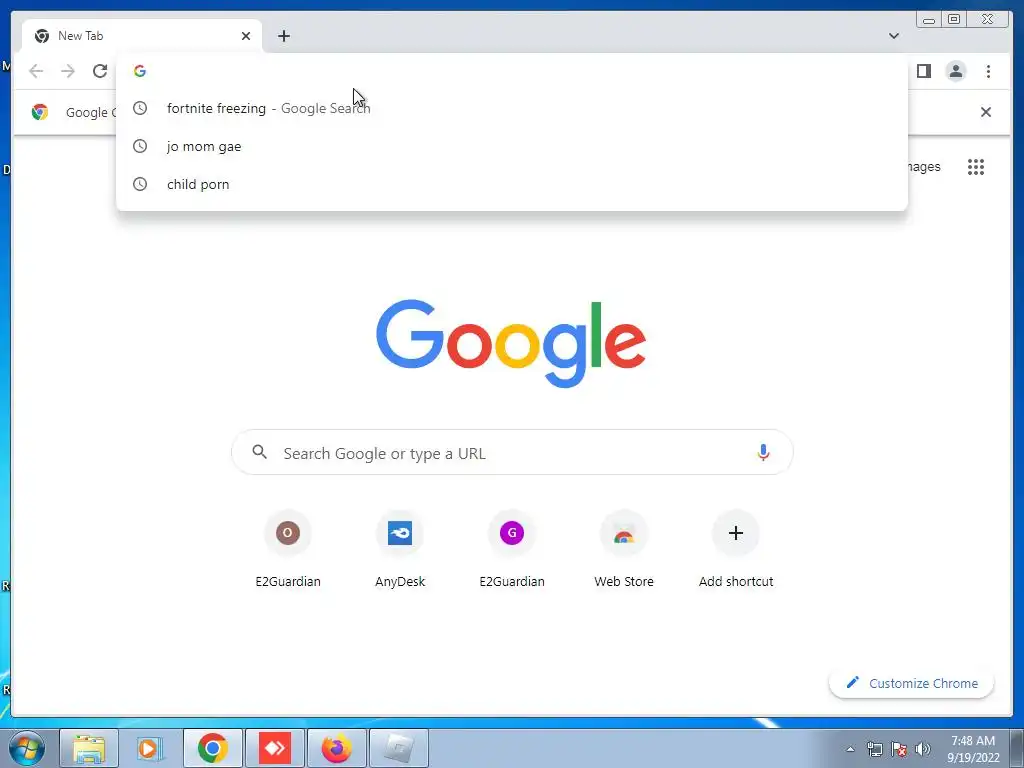
Task: Open the Chrome side panel
Action: [x=923, y=71]
